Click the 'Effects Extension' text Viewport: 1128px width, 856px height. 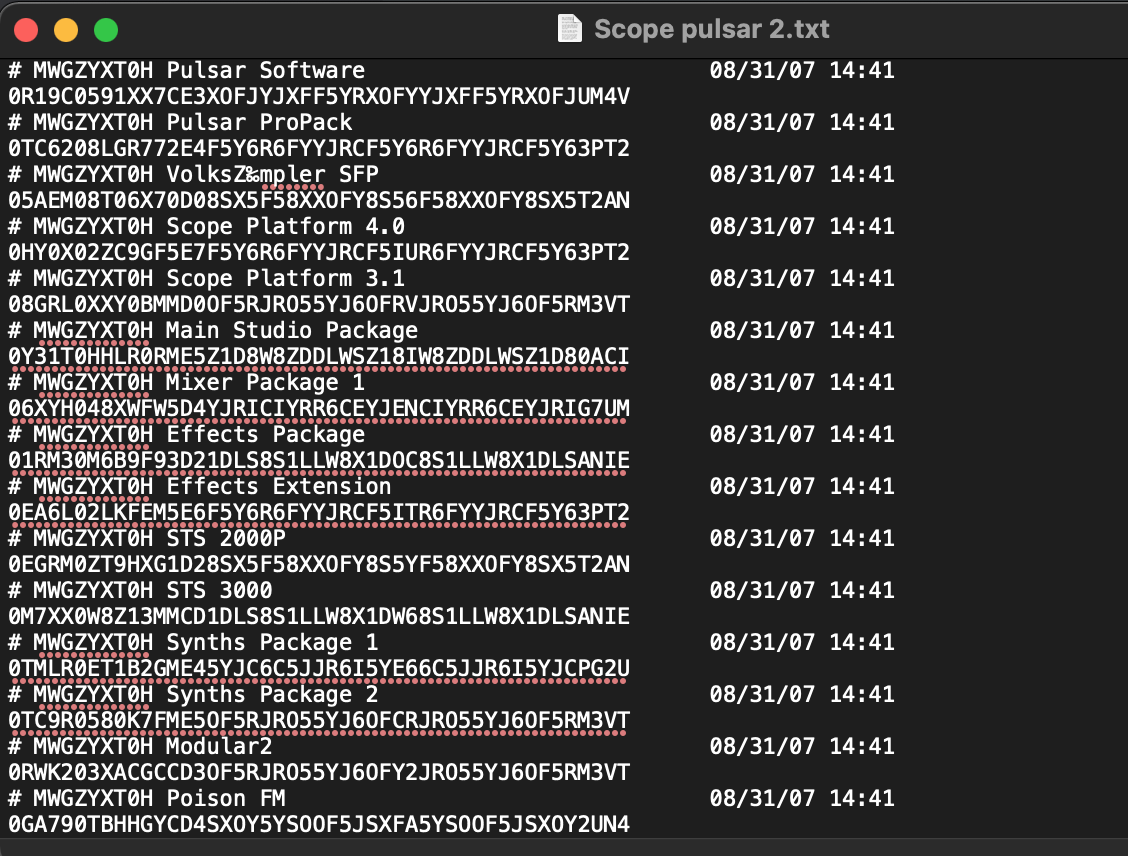(x=278, y=486)
